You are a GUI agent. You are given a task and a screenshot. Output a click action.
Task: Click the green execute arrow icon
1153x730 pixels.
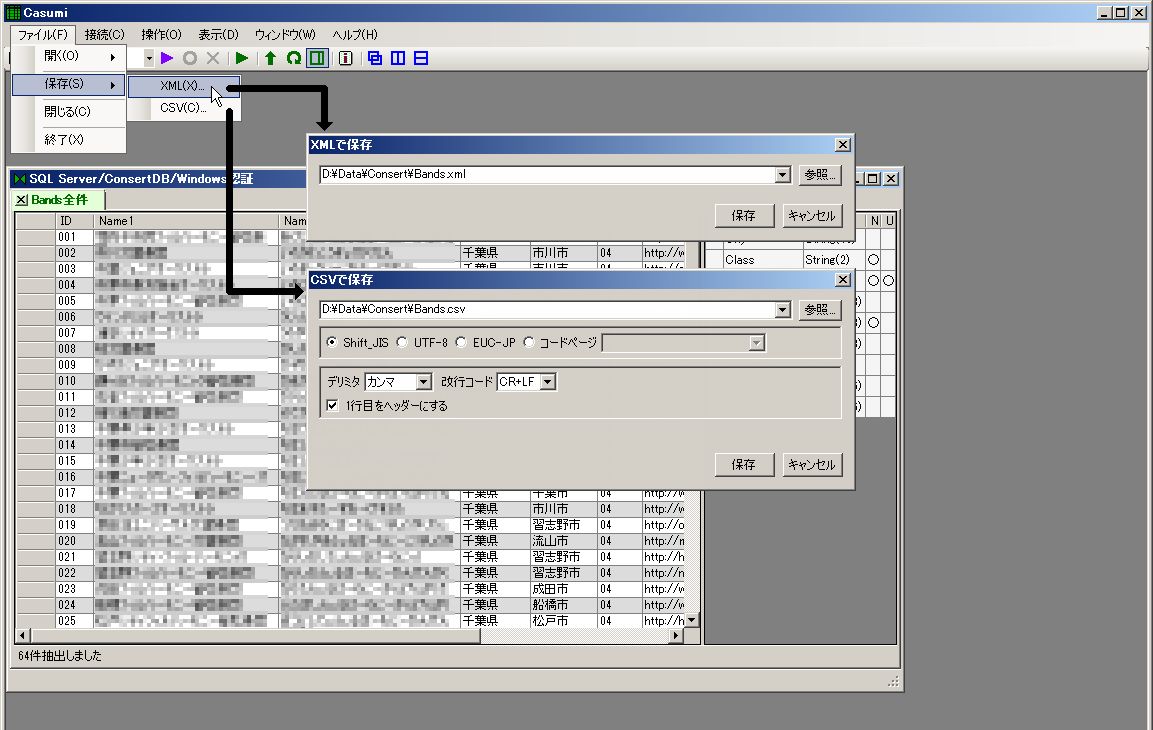coord(241,58)
